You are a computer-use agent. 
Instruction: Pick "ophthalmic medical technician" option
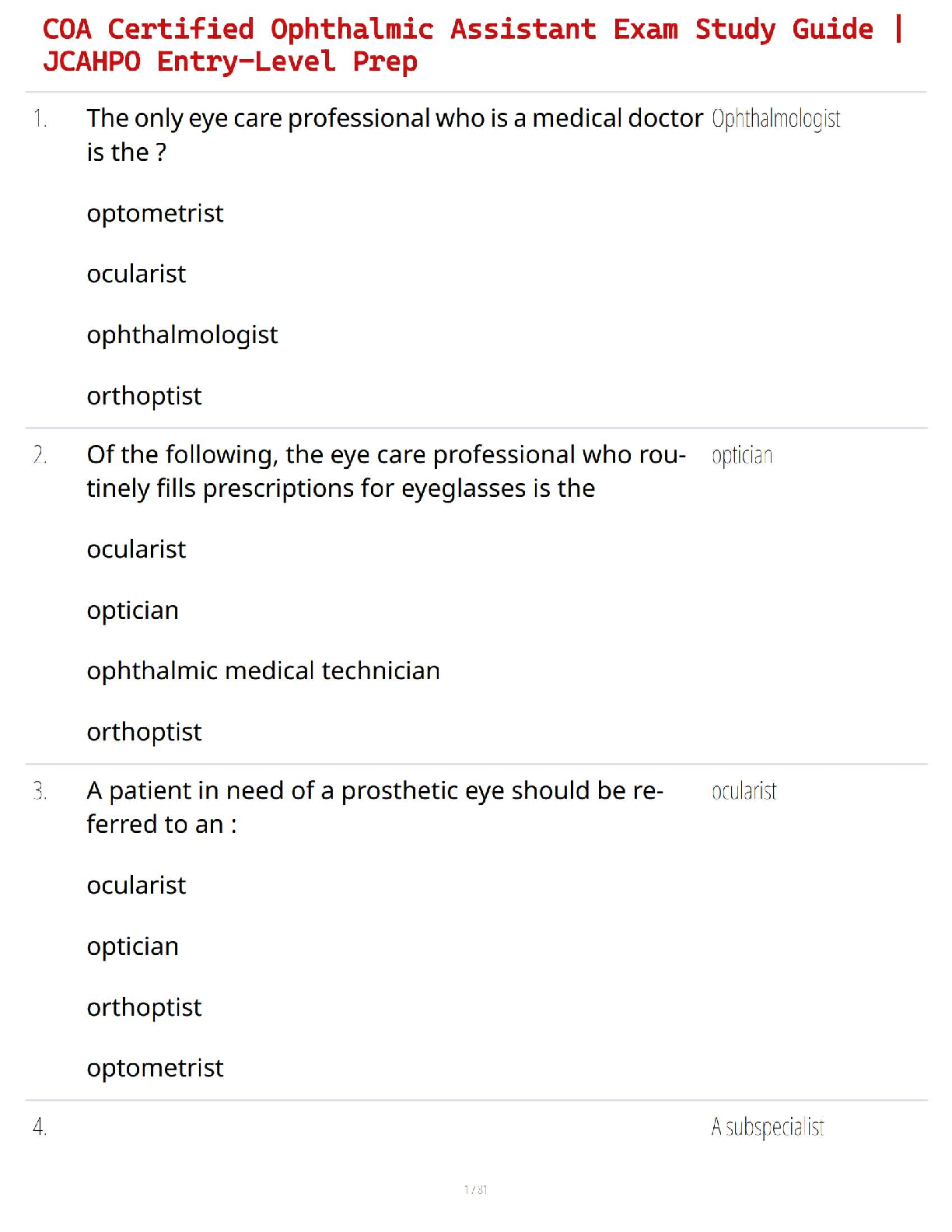263,670
